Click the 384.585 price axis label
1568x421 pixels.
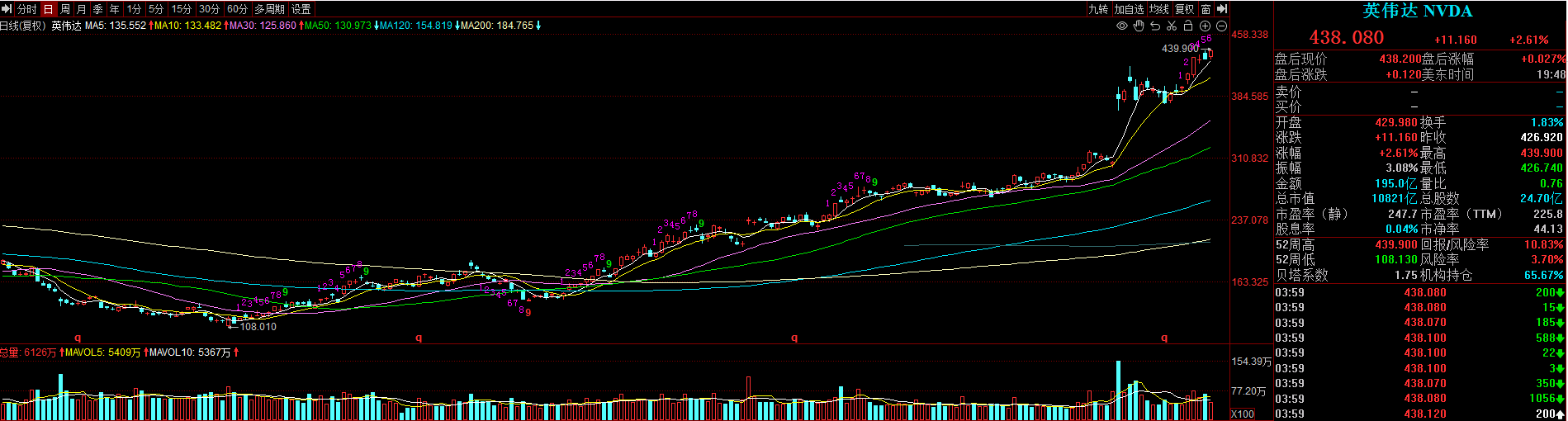[x=1249, y=97]
